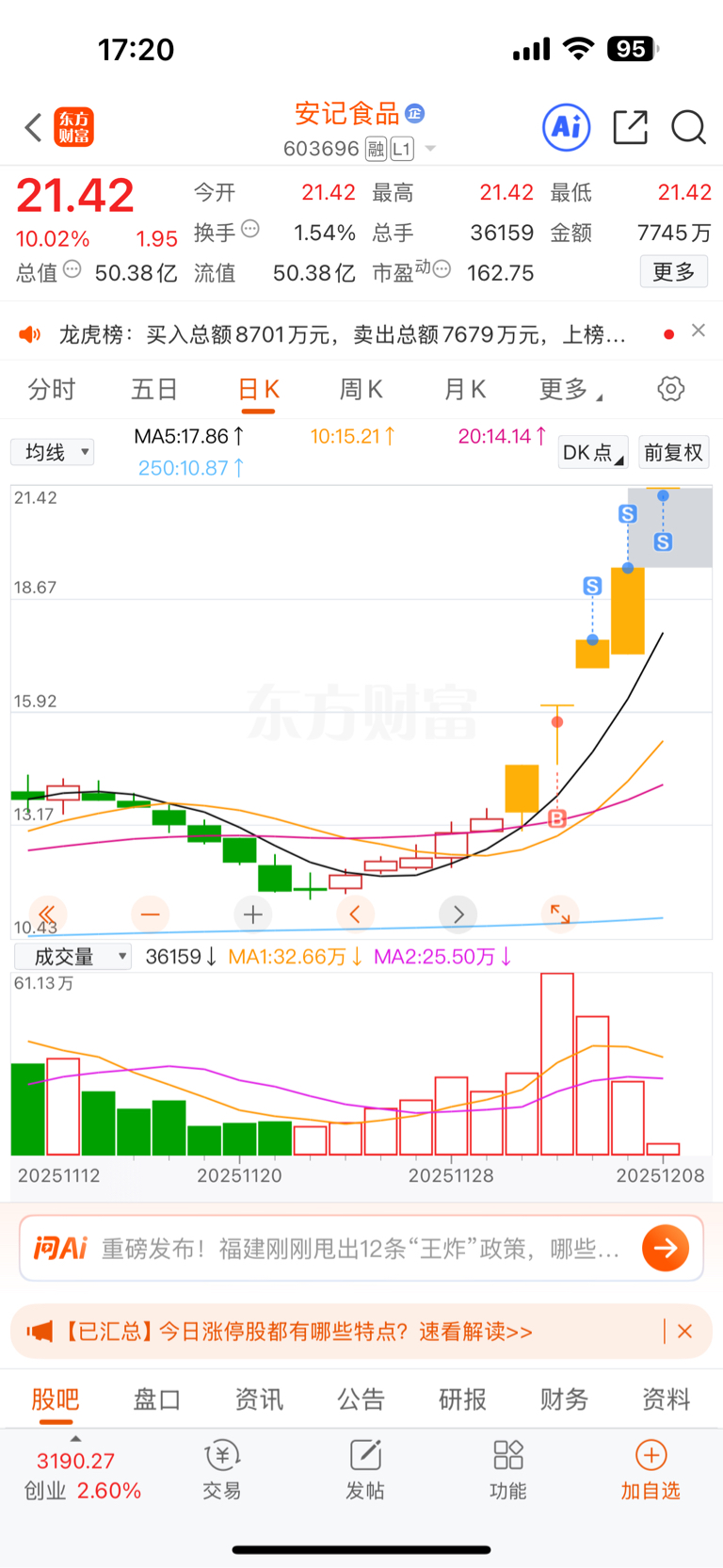This screenshot has height=1568, width=723.
Task: Tap the MA1:32.66万 volume label
Action: (x=296, y=957)
